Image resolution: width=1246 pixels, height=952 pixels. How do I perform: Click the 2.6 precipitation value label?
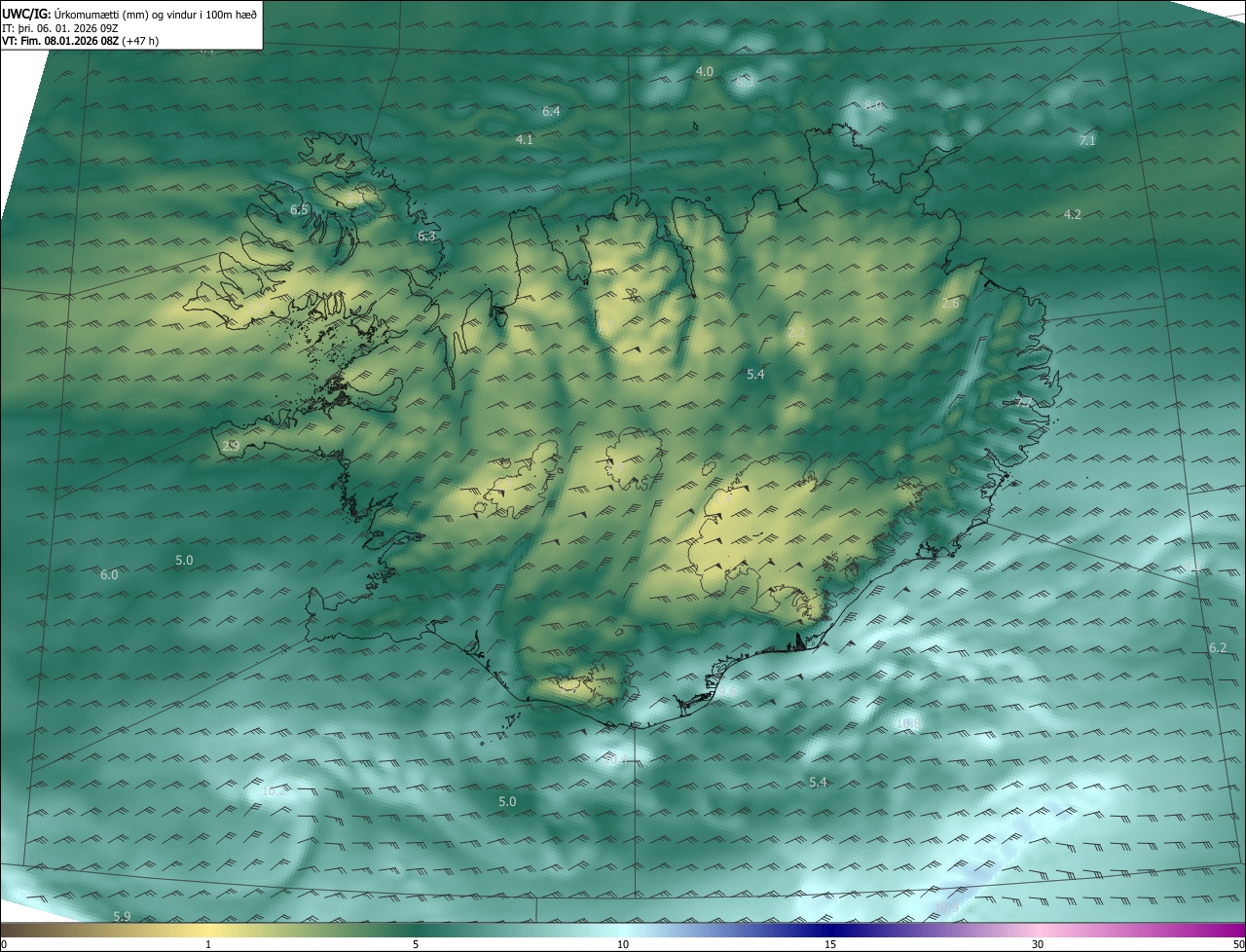[950, 305]
